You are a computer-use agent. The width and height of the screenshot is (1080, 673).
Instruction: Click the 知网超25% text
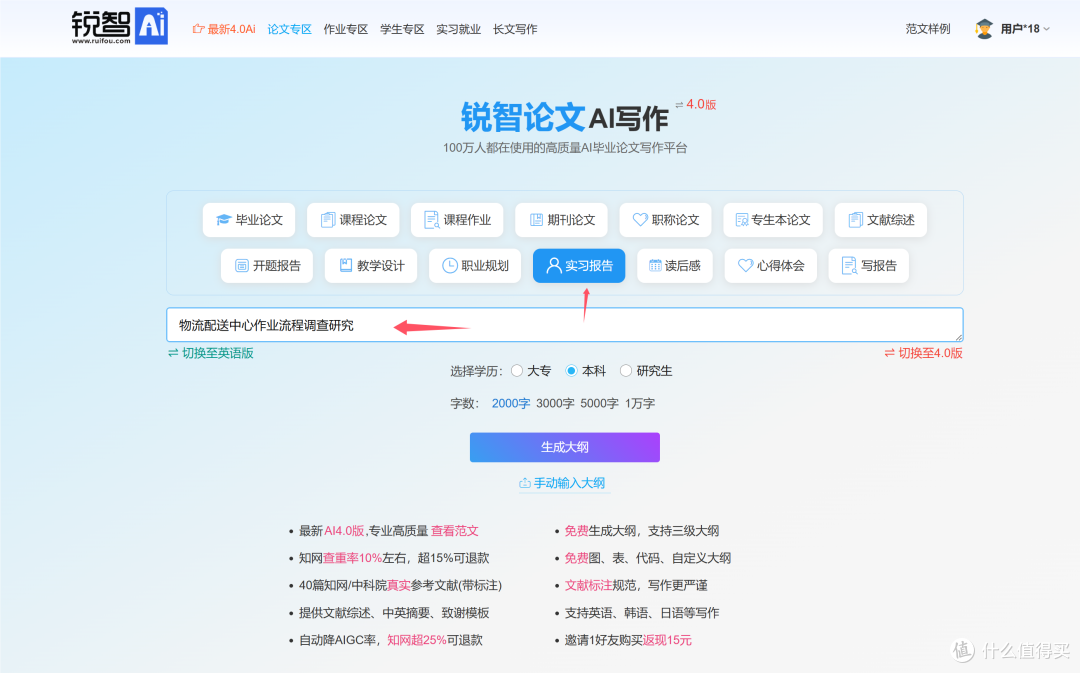point(417,641)
